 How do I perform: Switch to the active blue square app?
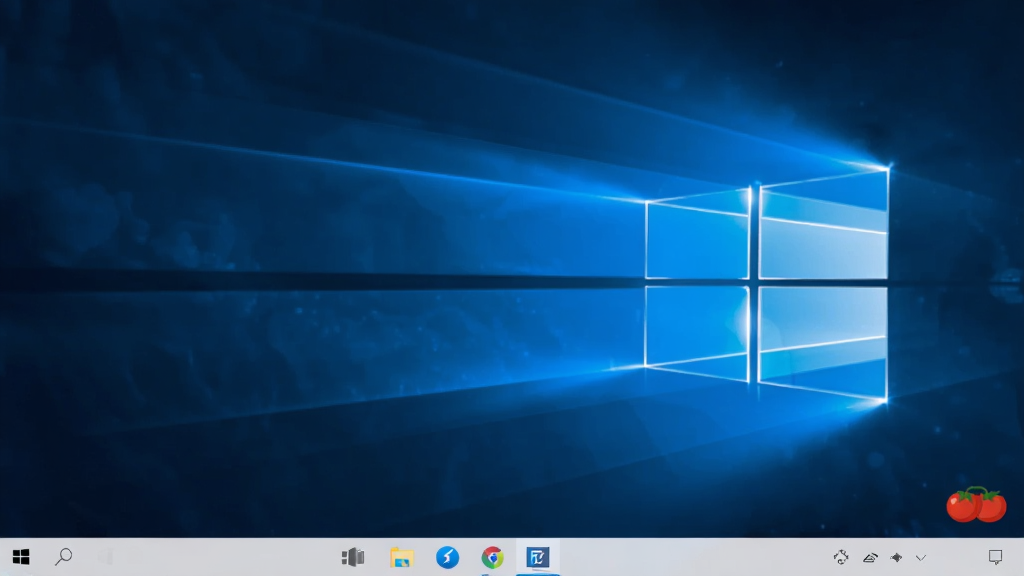click(537, 557)
